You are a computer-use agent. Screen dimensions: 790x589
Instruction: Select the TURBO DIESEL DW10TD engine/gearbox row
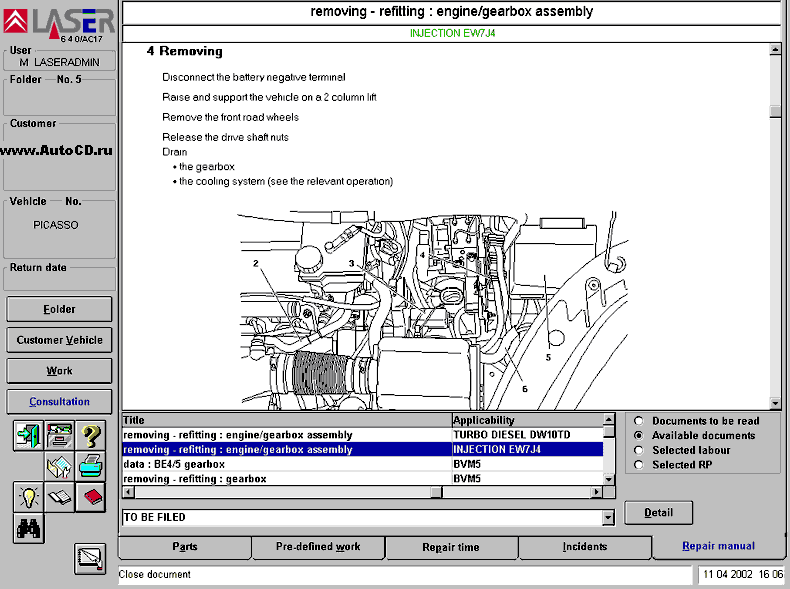tap(363, 435)
